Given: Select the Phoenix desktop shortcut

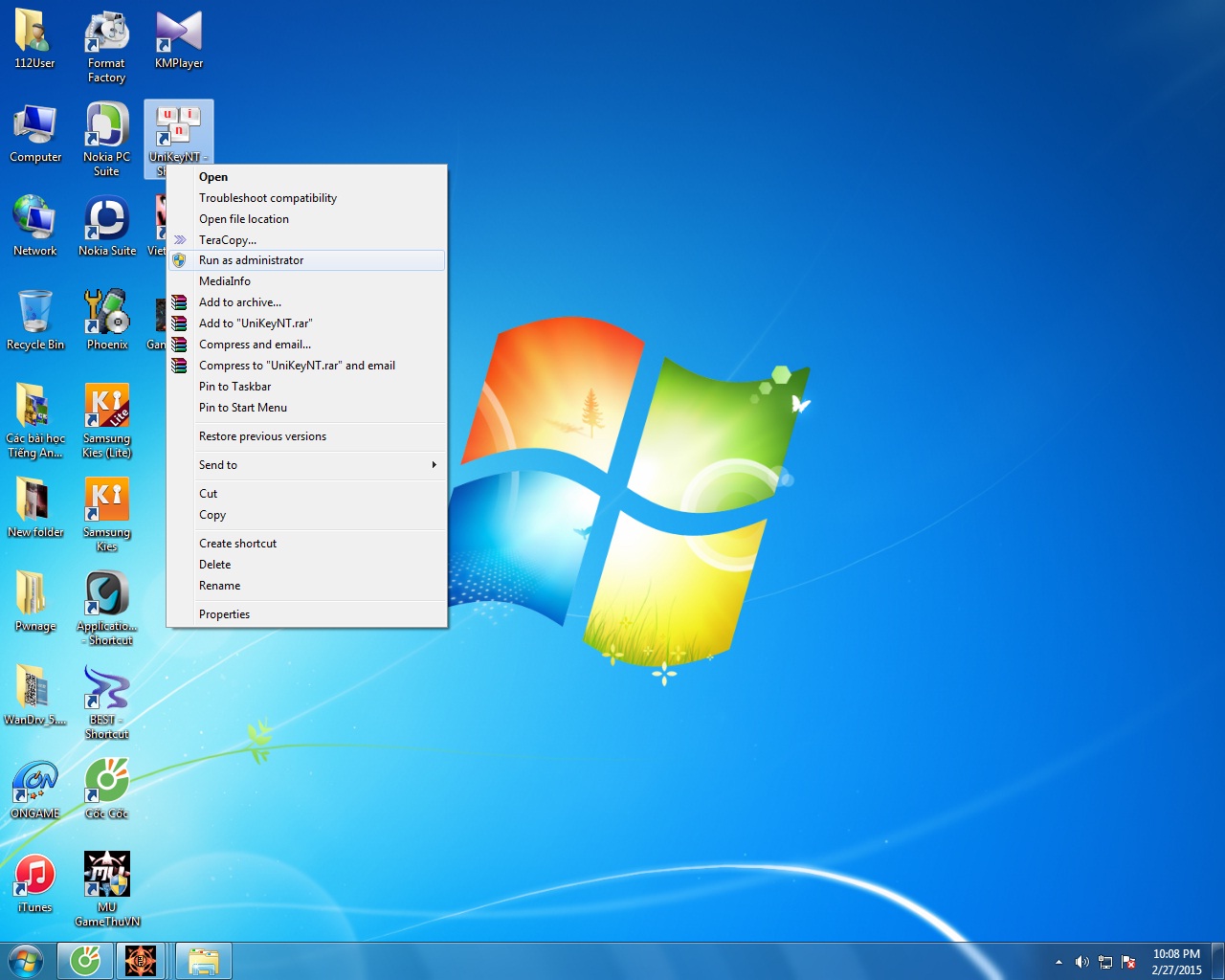Looking at the screenshot, I should [107, 321].
